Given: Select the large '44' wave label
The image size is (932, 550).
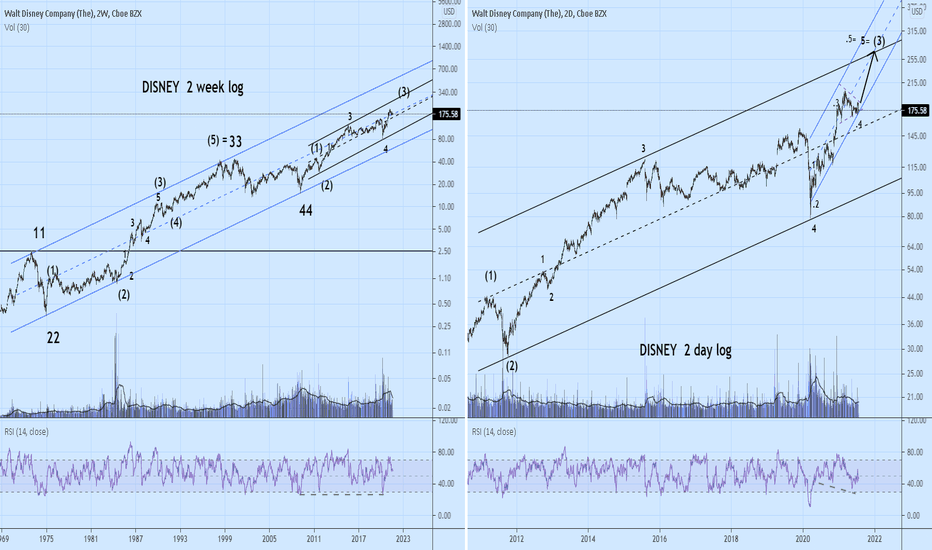Looking at the screenshot, I should 306,210.
